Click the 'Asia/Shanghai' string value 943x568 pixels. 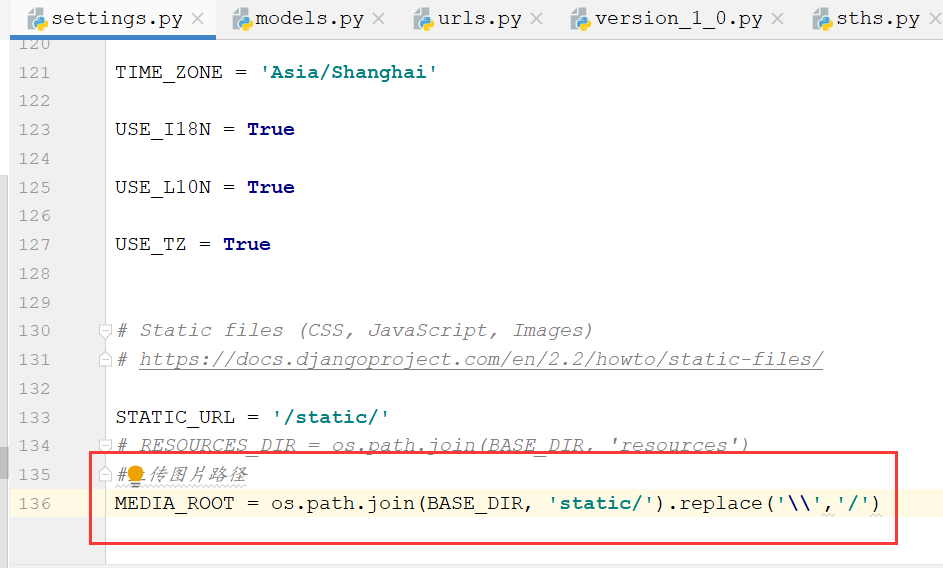click(x=348, y=73)
